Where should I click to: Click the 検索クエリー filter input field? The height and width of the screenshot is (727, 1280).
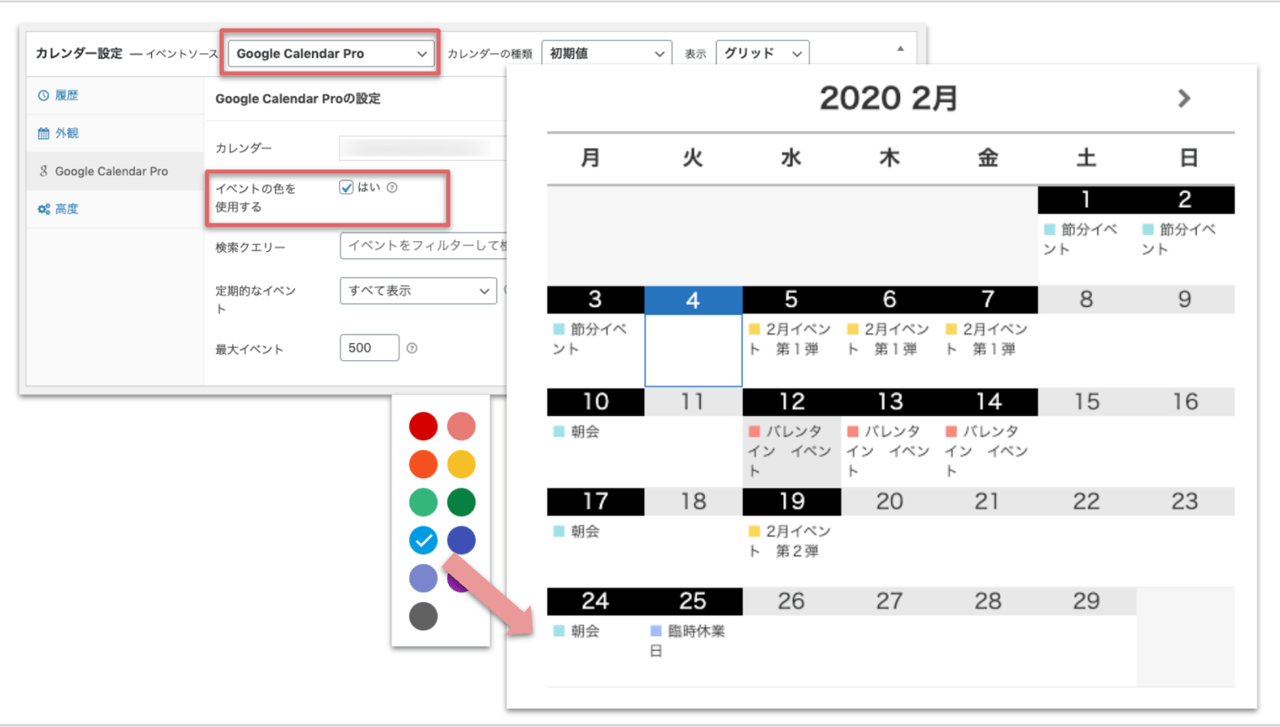pyautogui.click(x=424, y=246)
